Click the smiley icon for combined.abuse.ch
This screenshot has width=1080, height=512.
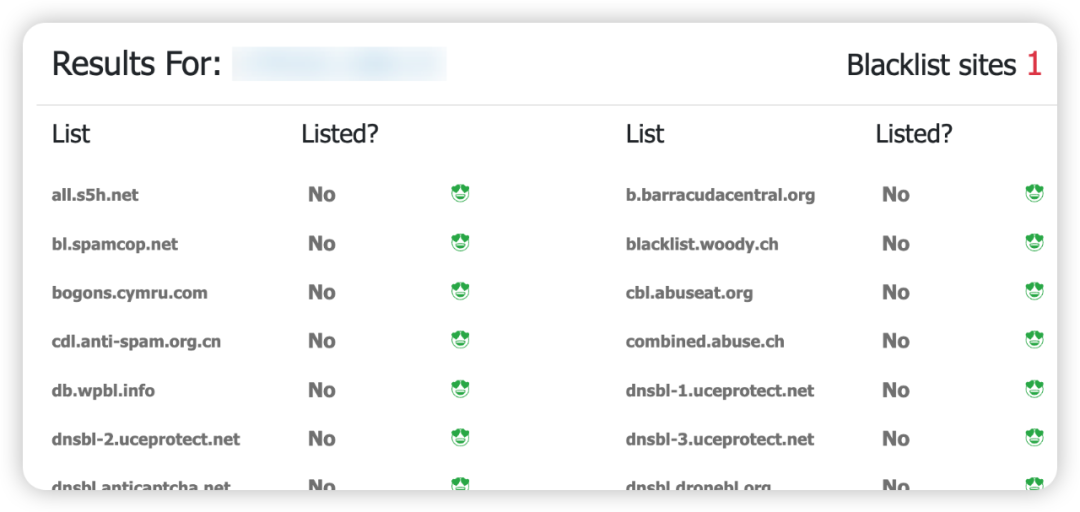click(x=1035, y=340)
